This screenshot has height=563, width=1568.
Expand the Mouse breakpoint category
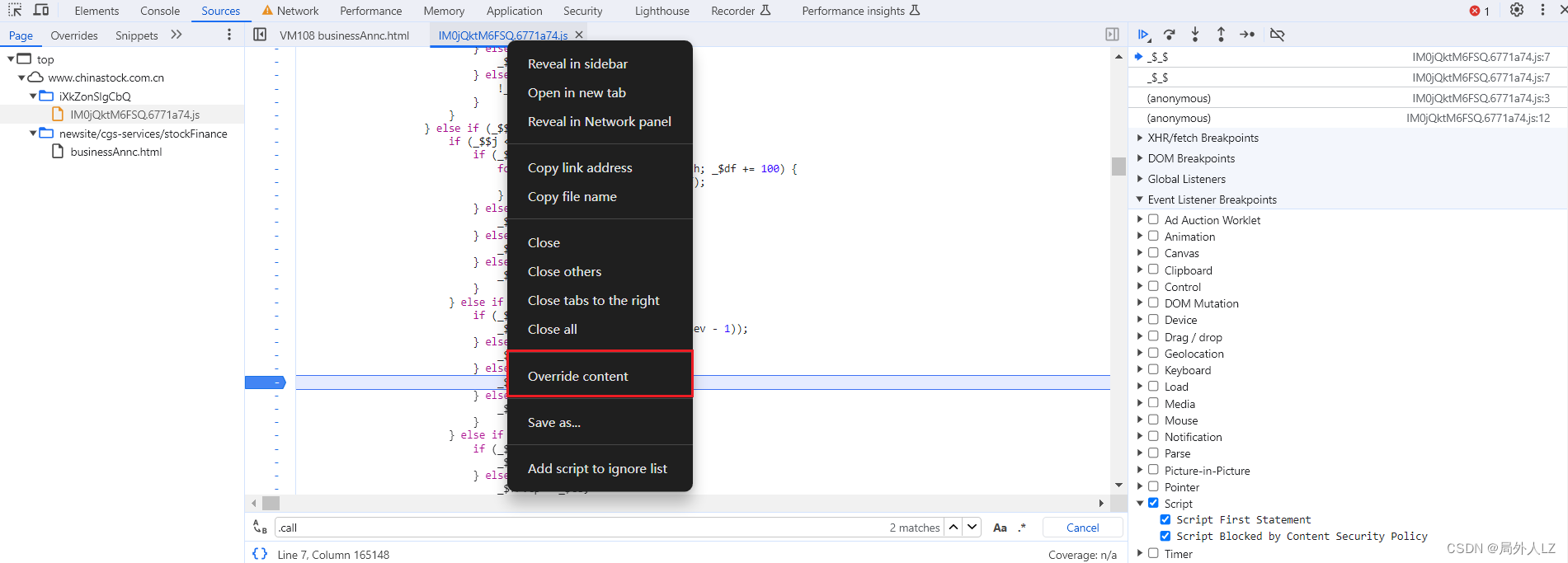click(1140, 420)
